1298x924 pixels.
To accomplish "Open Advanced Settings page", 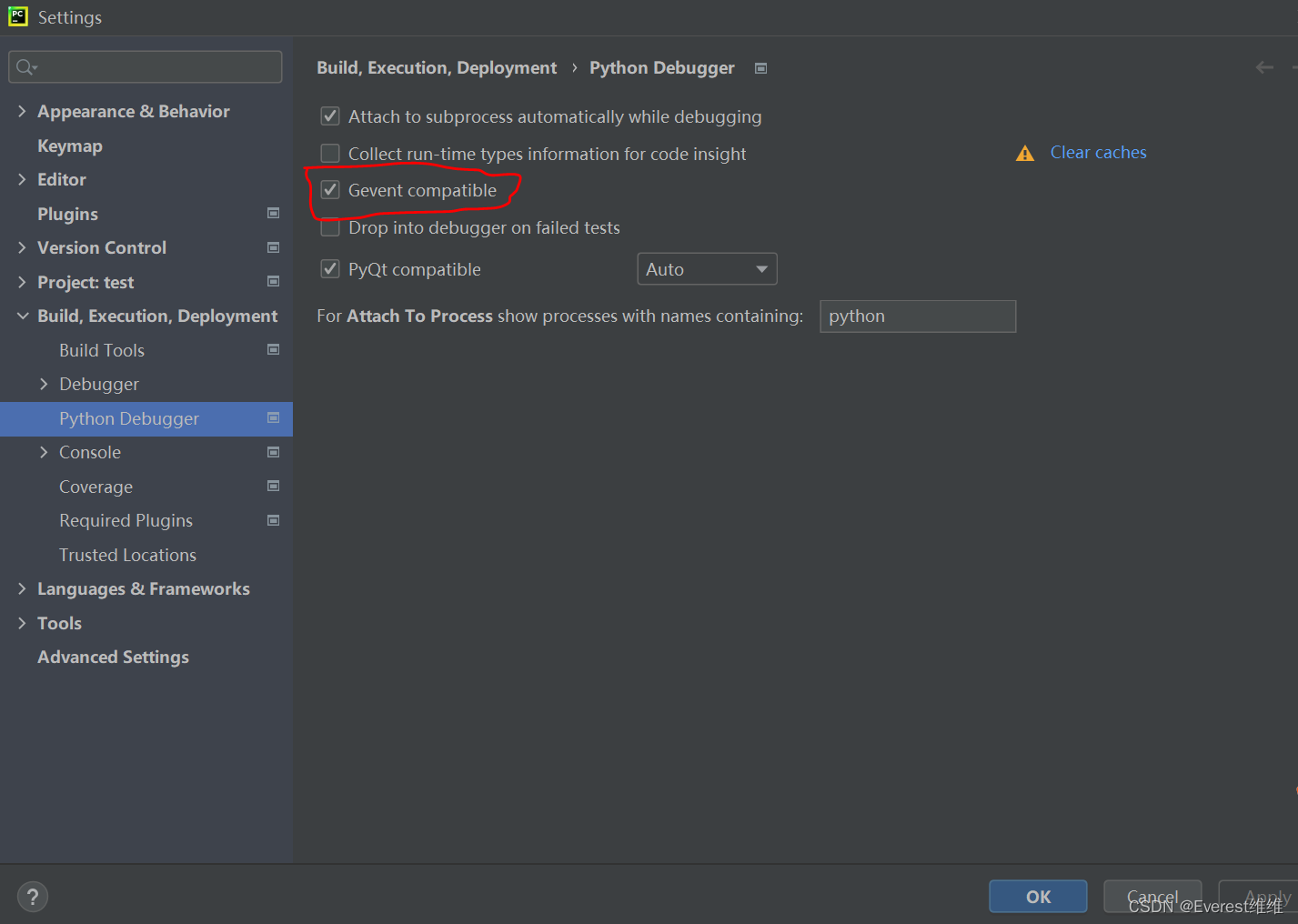I will pyautogui.click(x=113, y=657).
